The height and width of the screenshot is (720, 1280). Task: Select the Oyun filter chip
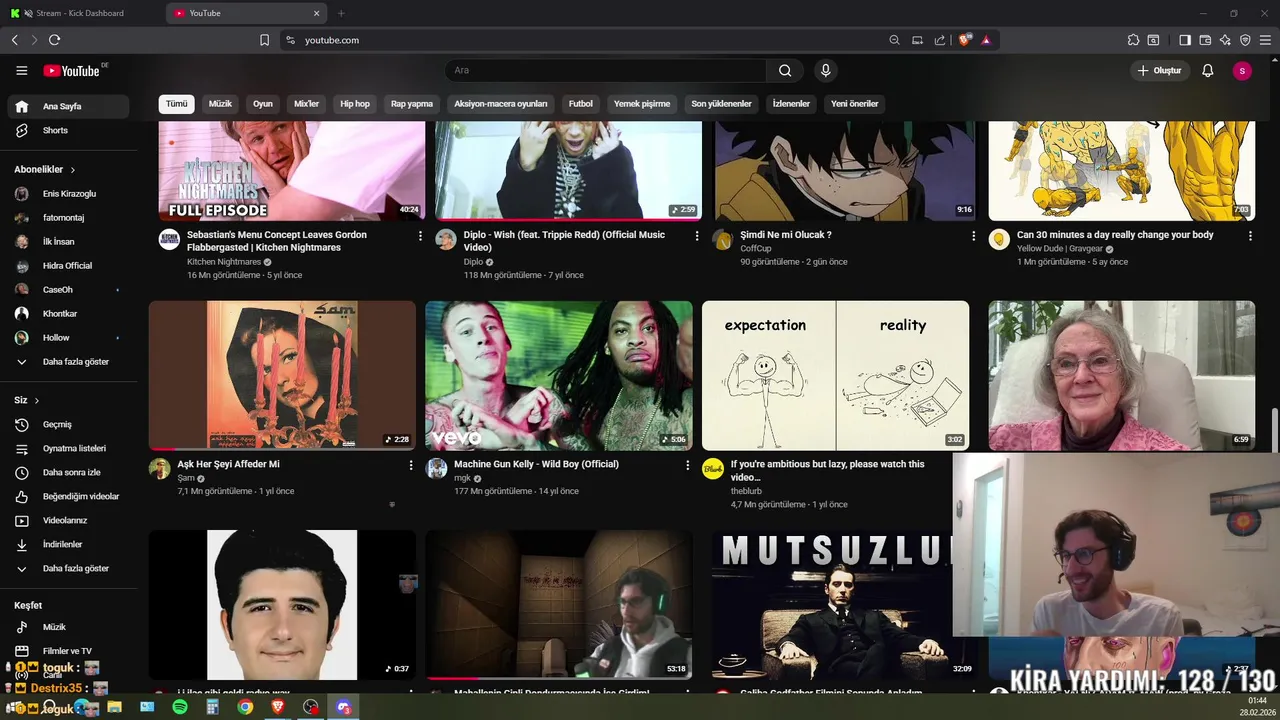263,104
